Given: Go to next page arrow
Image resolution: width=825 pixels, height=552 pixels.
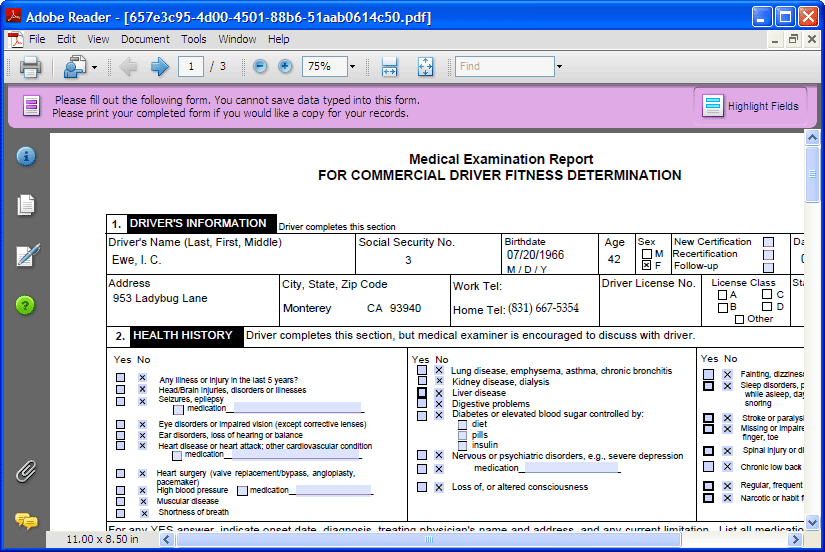Looking at the screenshot, I should coord(159,66).
